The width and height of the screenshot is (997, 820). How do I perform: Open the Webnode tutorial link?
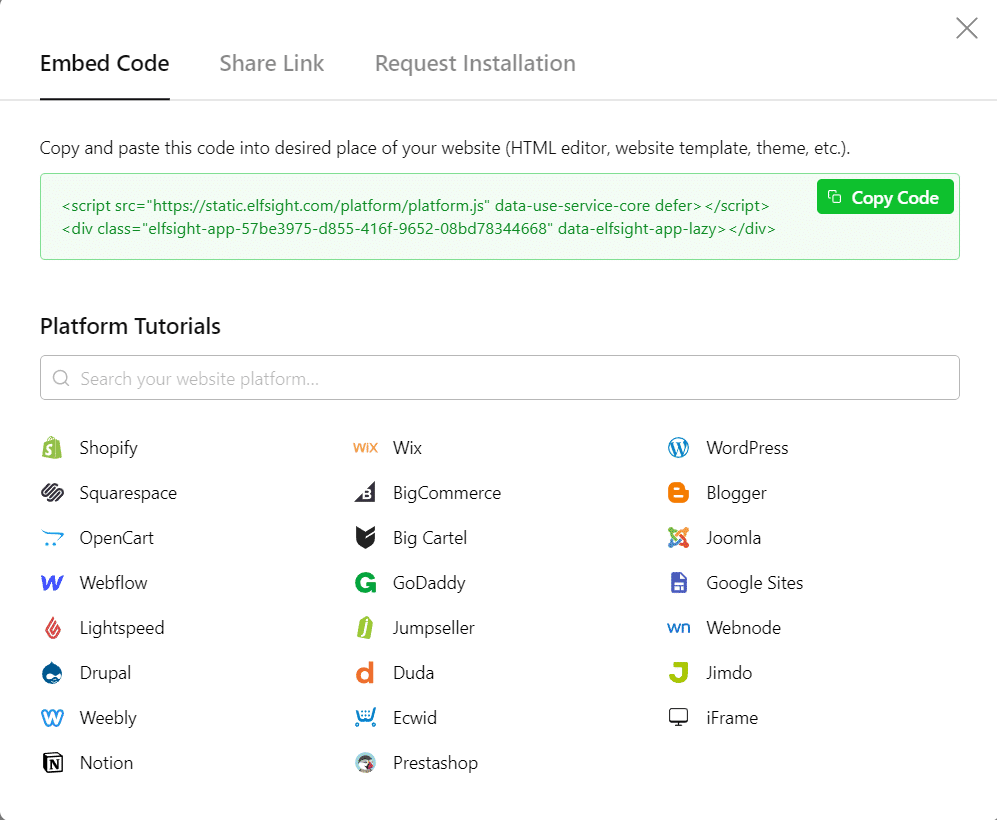tap(743, 628)
